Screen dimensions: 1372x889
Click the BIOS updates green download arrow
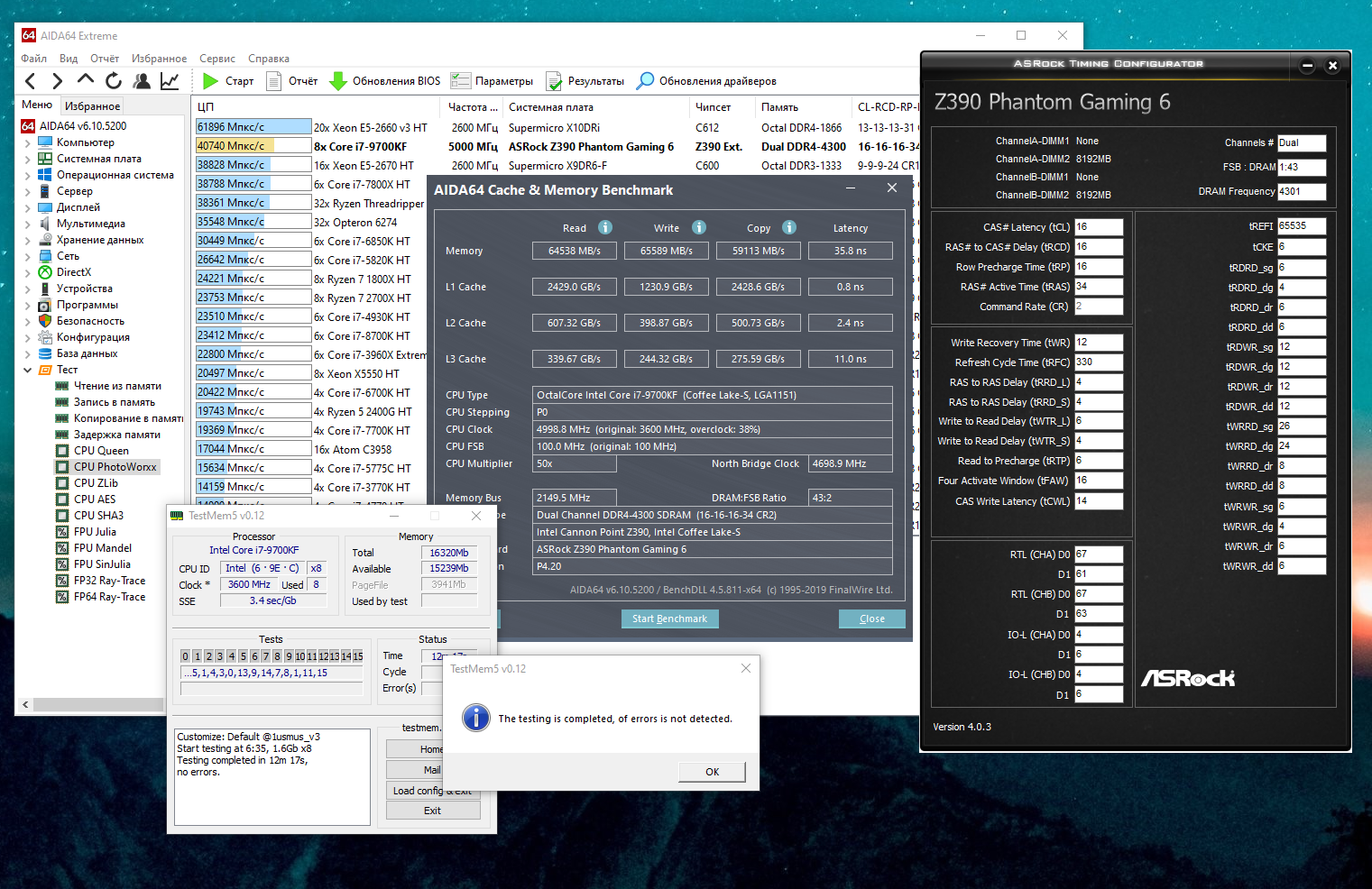338,81
